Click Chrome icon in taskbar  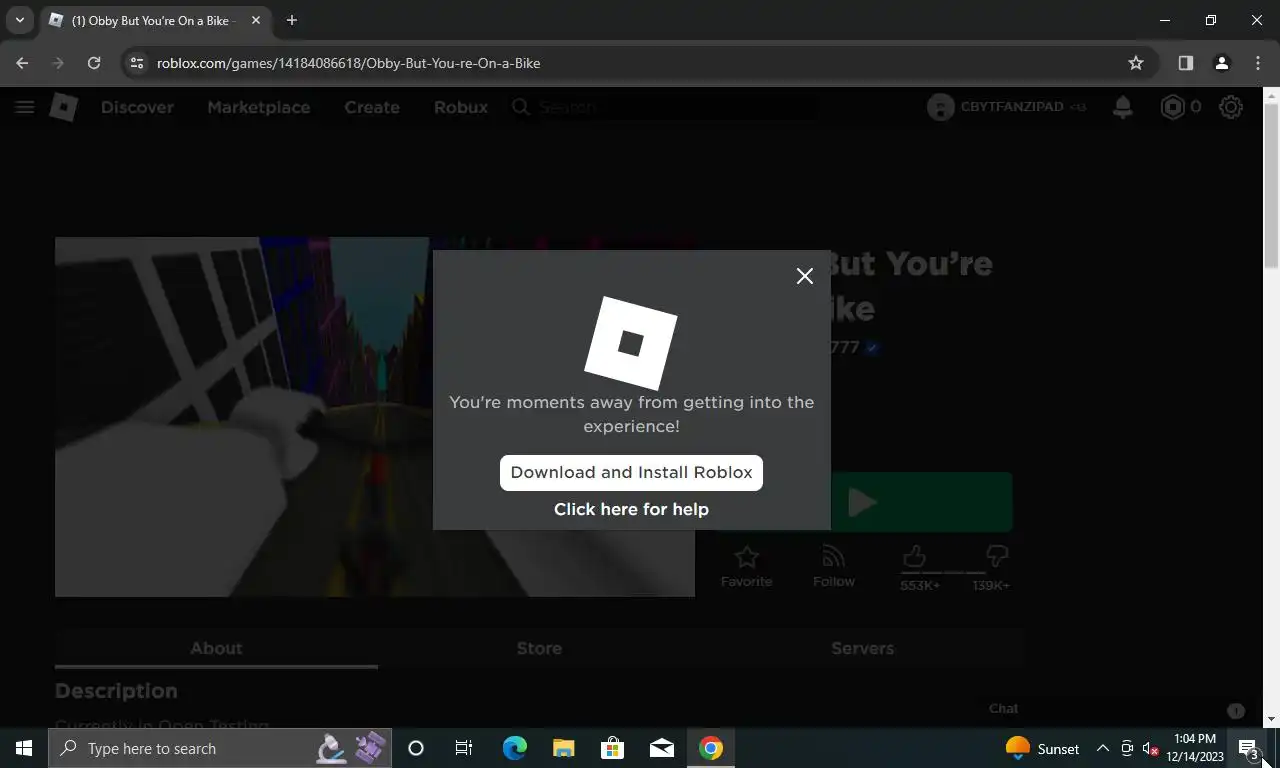(x=711, y=748)
